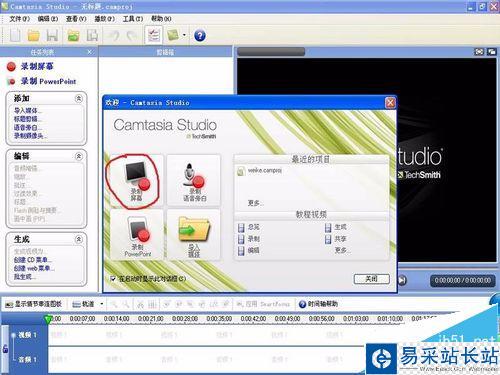Close the welcome dialog with red X
Screen dimensions: 500x375
[x=390, y=102]
